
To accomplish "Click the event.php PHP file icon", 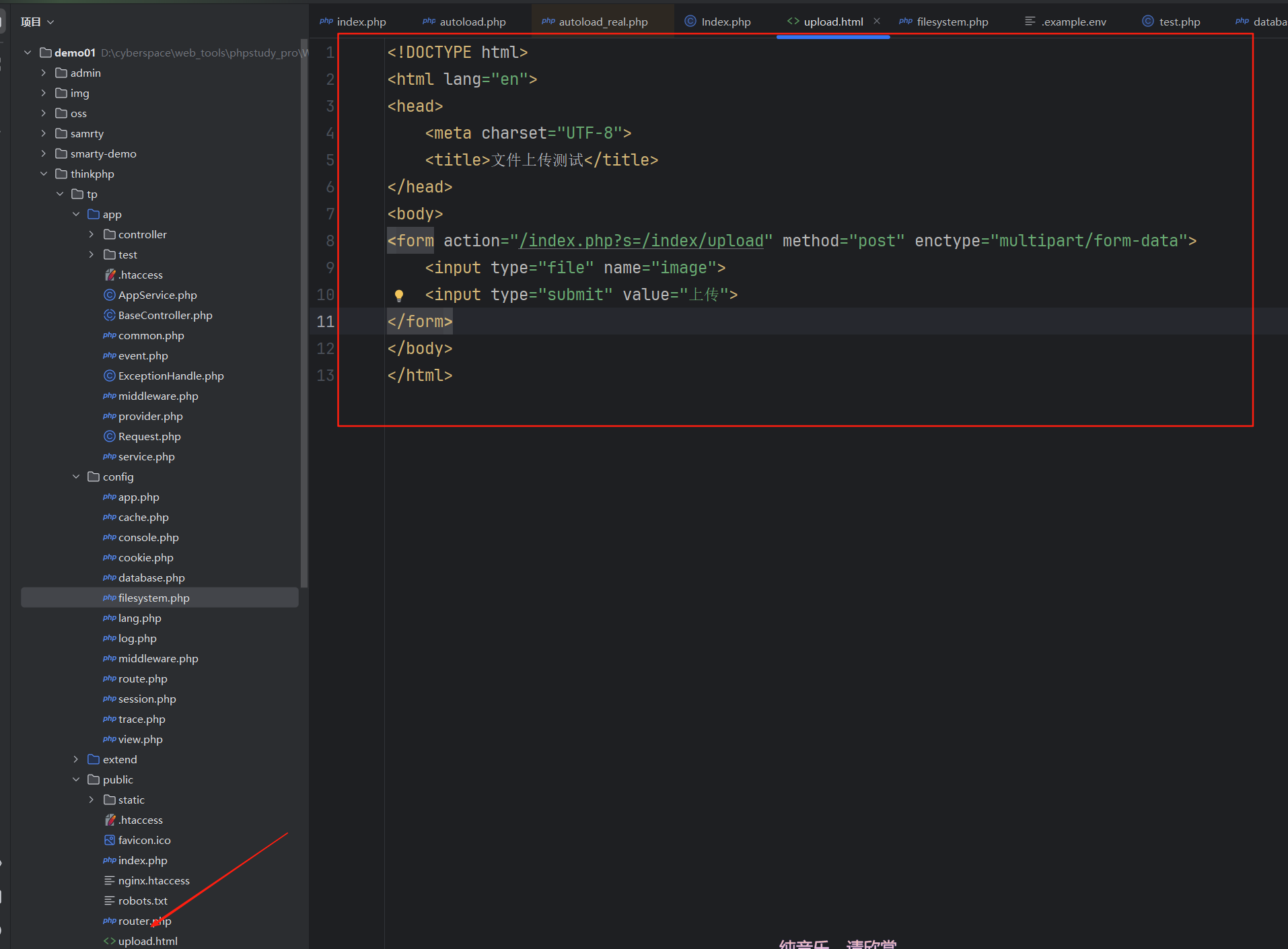I will click(110, 355).
